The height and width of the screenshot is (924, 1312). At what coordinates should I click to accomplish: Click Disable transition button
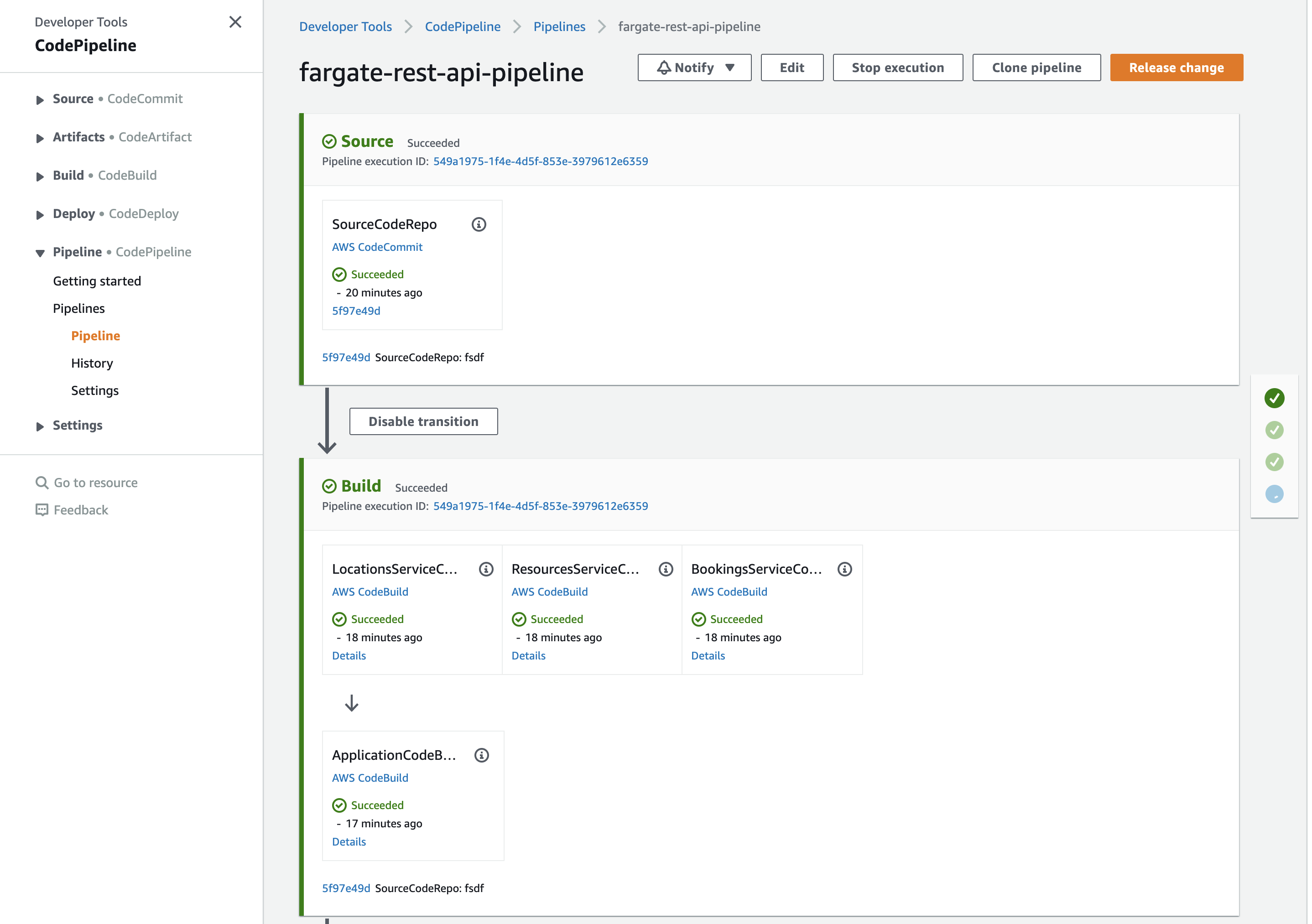coord(423,421)
